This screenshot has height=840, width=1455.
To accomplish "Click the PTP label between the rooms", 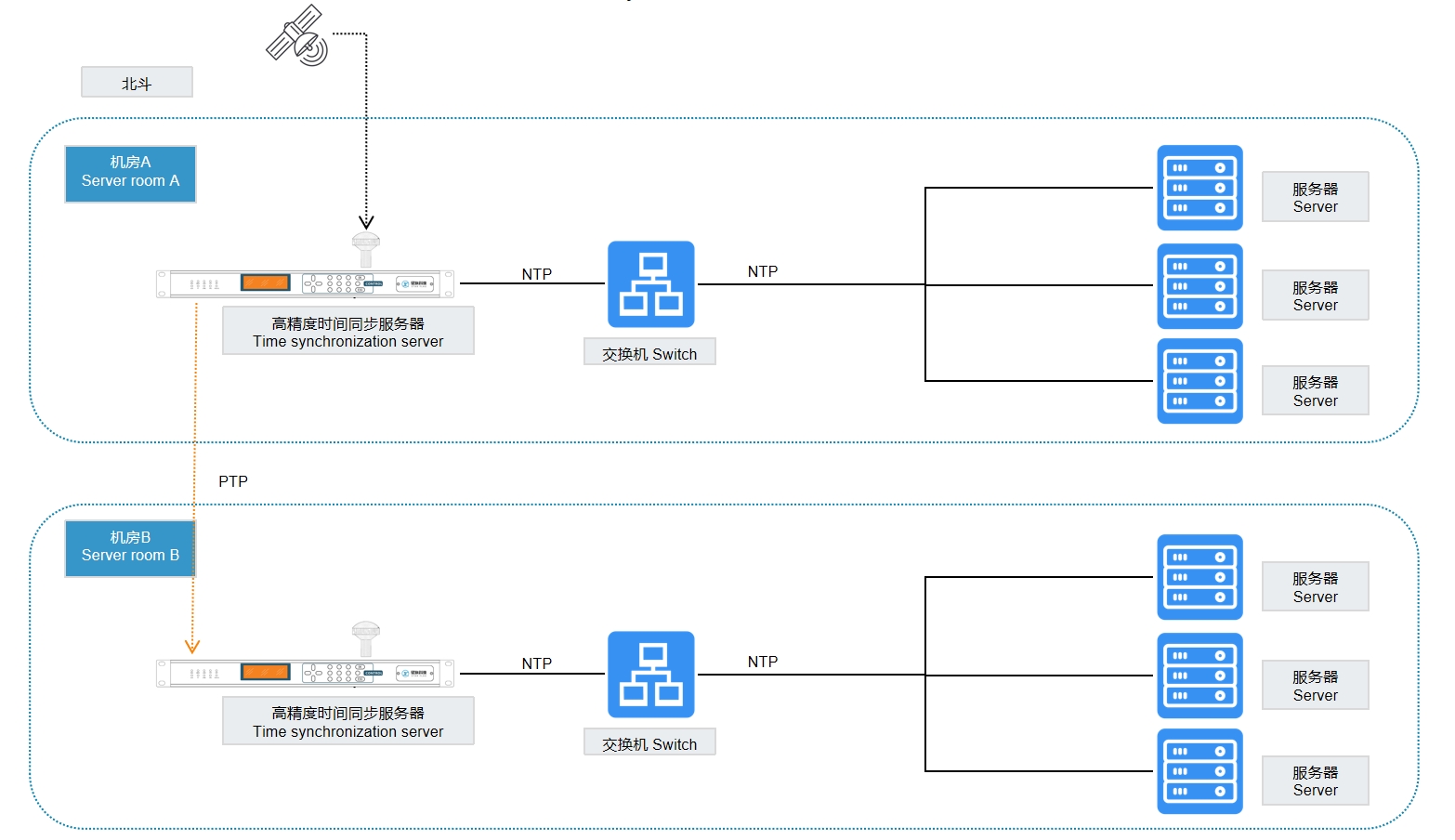I will pyautogui.click(x=233, y=481).
